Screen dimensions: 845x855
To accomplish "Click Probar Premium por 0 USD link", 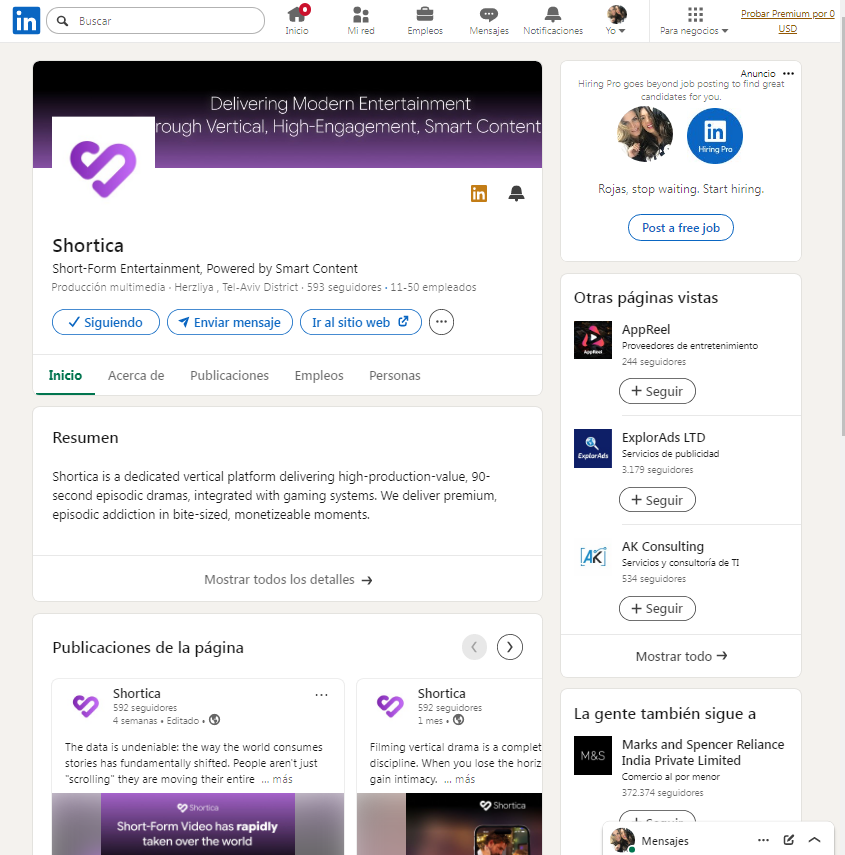I will click(x=787, y=21).
